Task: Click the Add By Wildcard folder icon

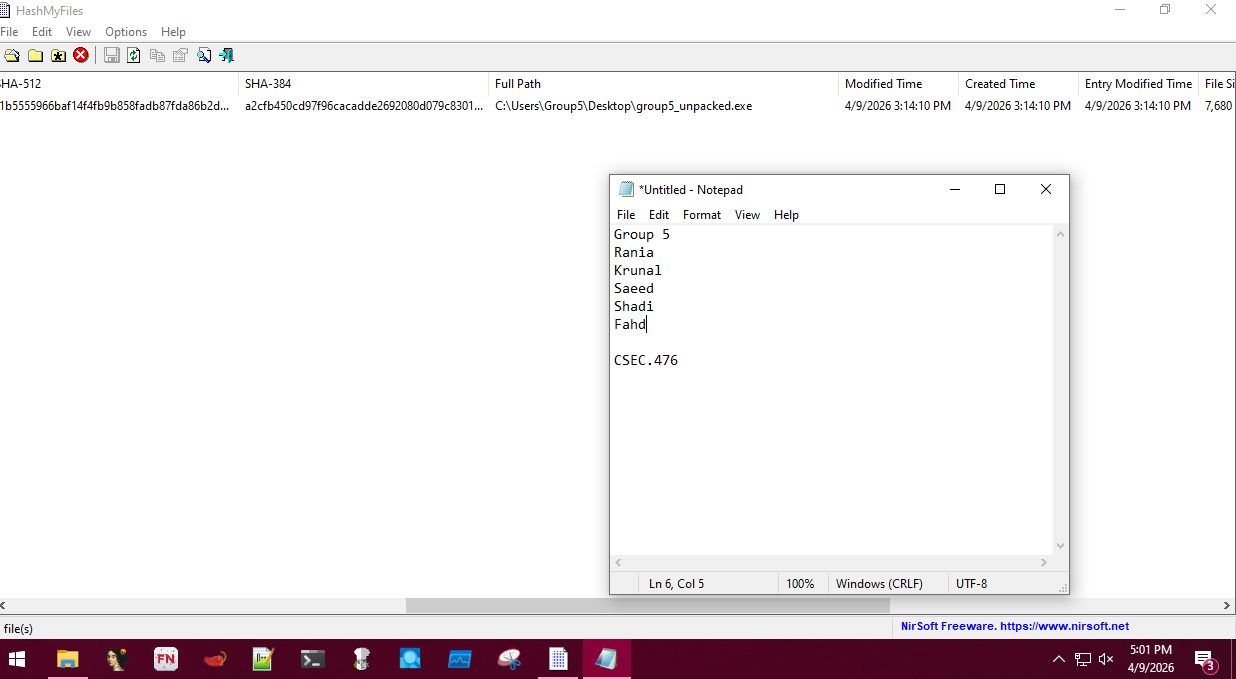Action: [58, 56]
